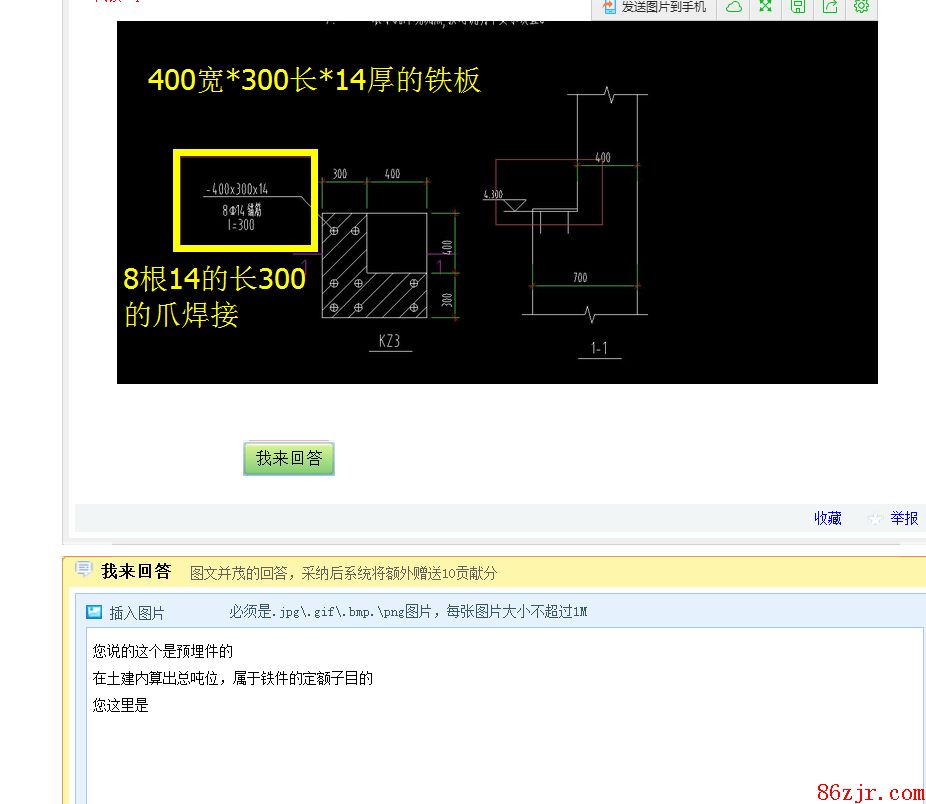Open the gear settings icon

(x=861, y=7)
